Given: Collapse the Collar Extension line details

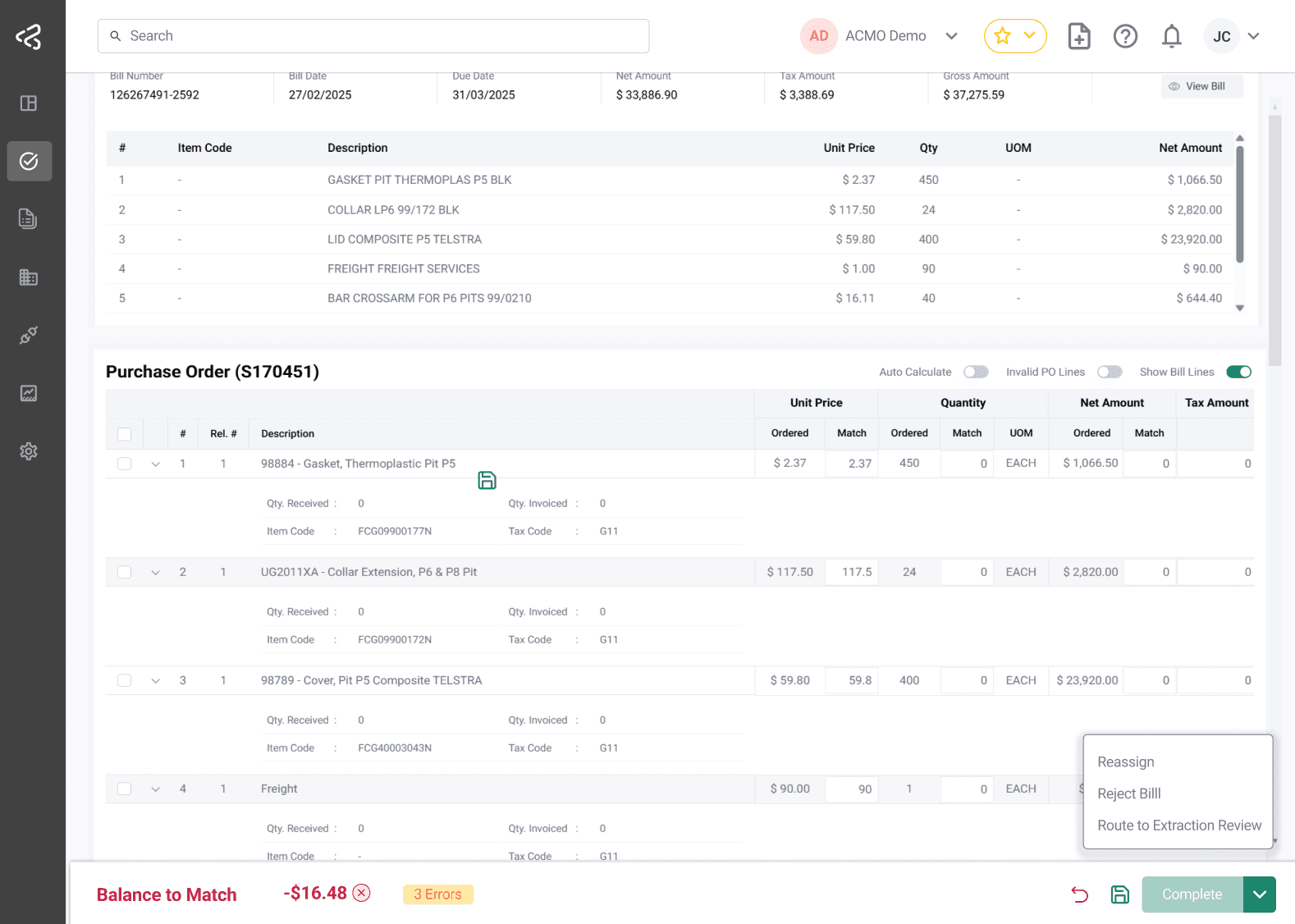Looking at the screenshot, I should 156,573.
